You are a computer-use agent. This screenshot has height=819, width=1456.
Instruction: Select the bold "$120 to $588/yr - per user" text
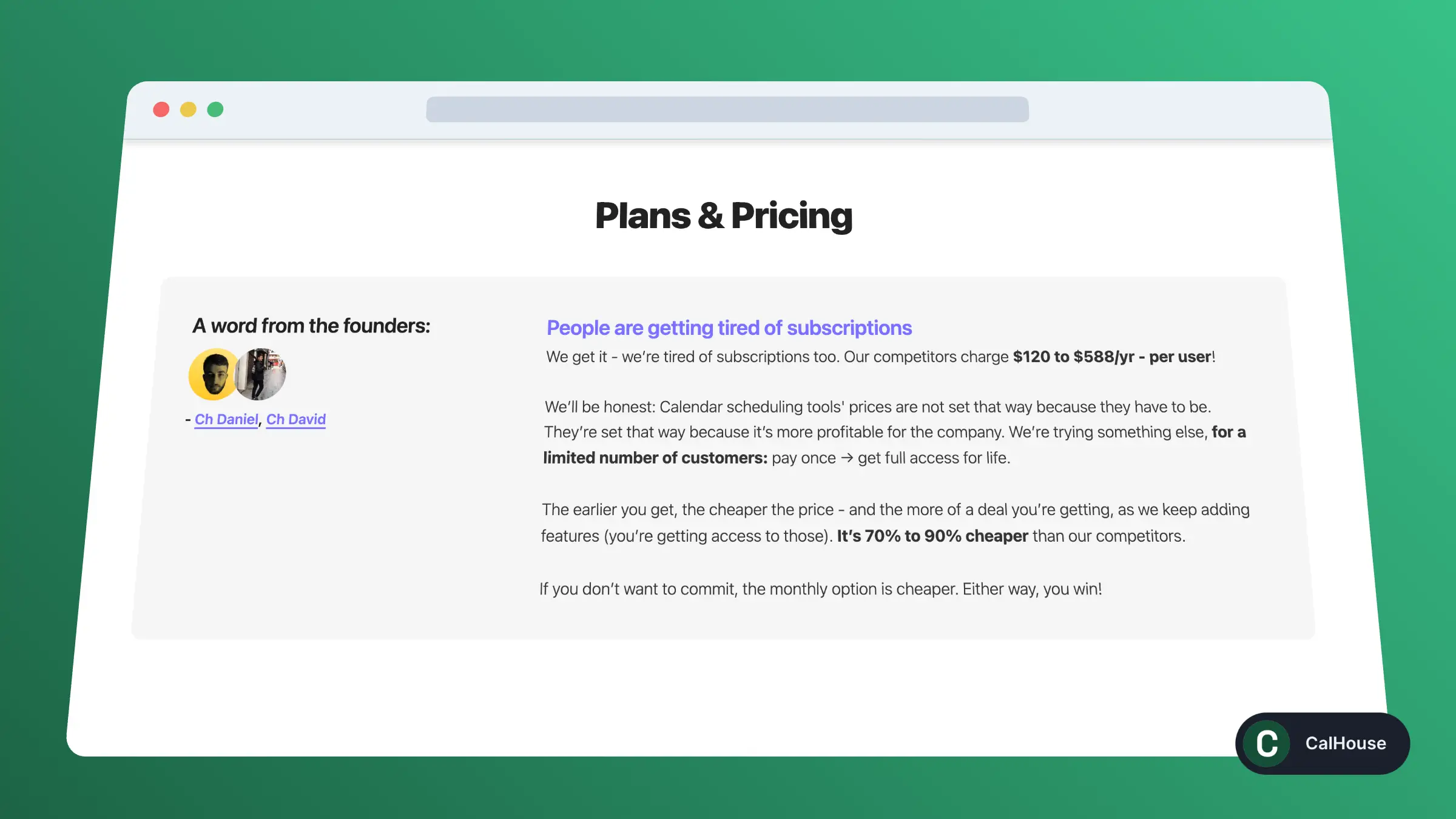(1110, 357)
